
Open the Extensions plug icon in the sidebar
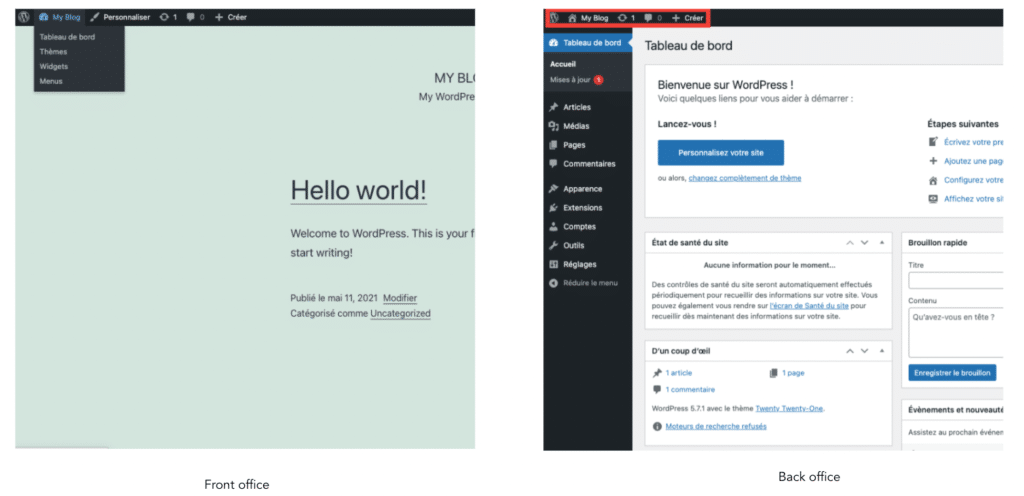point(554,208)
